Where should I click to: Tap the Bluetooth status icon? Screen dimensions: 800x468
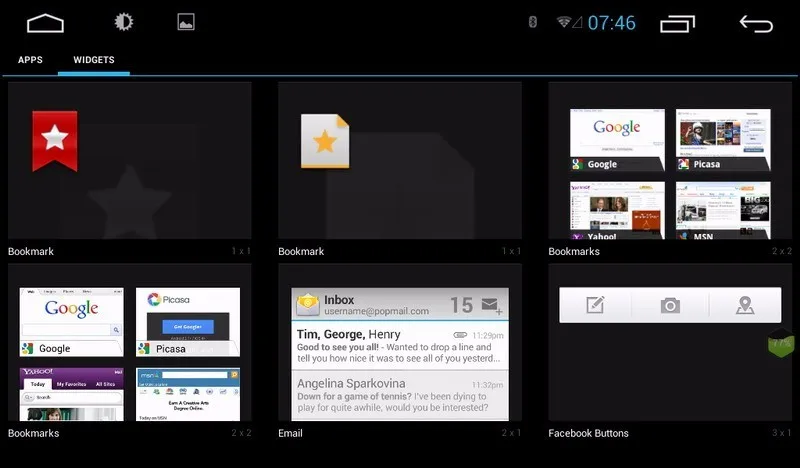click(532, 22)
